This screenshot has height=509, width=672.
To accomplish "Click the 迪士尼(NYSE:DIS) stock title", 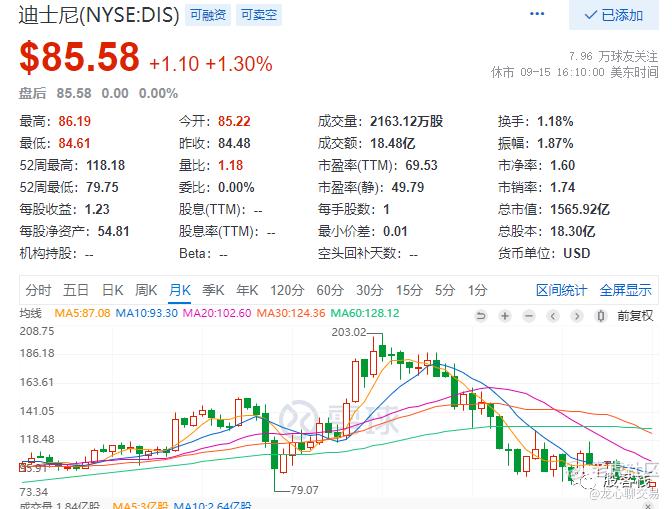I will coord(99,15).
